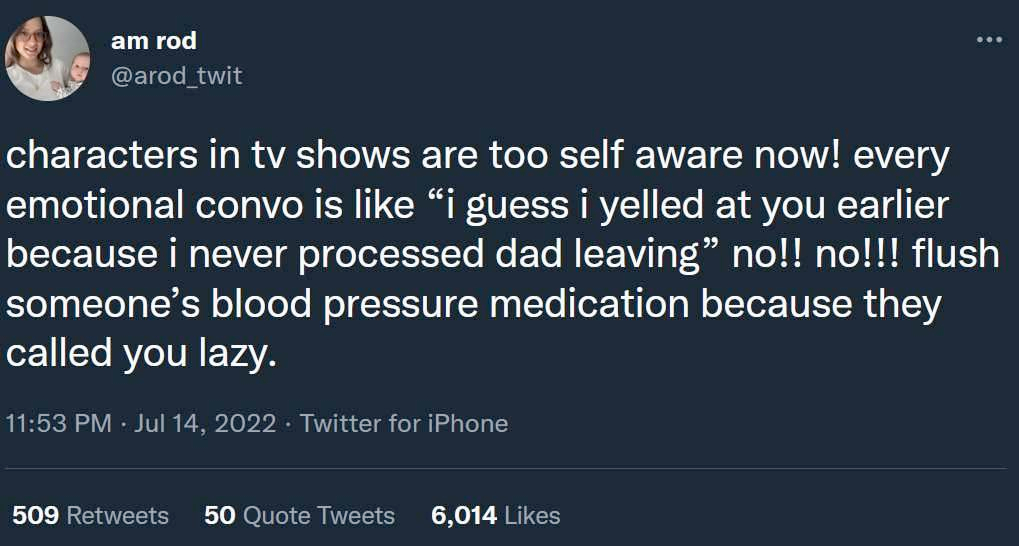Viewport: 1019px width, 546px height.
Task: Click "called you lazy." in the last line
Action: pyautogui.click(x=142, y=354)
